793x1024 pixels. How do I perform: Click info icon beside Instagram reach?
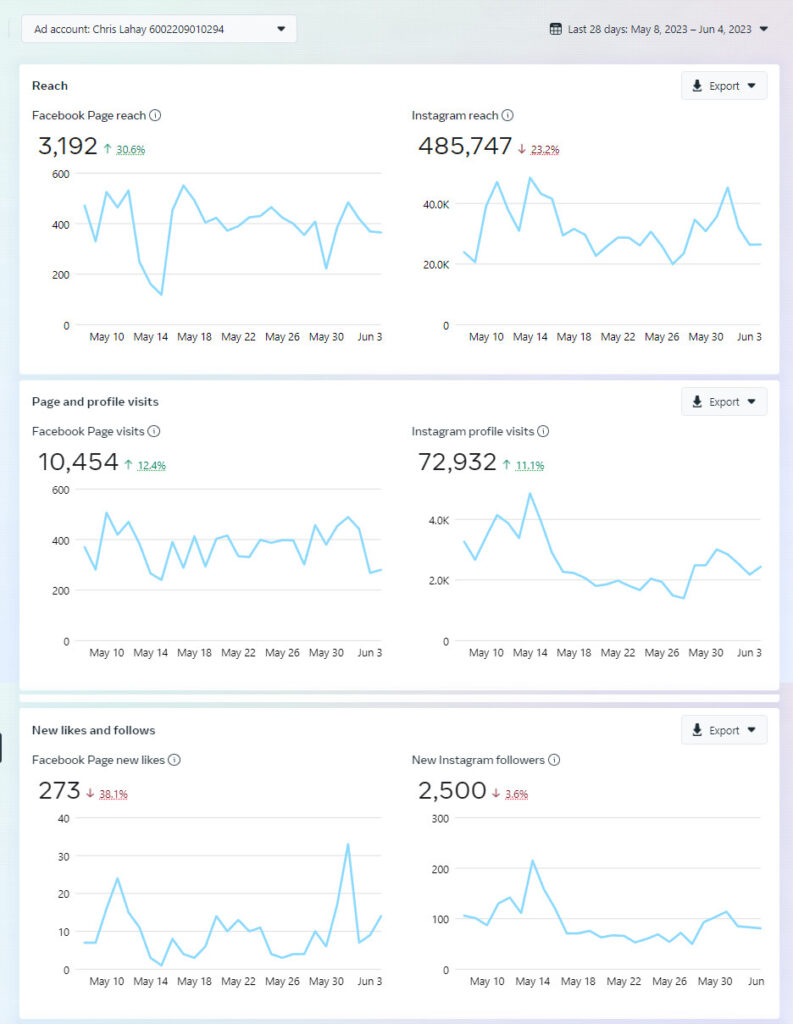pyautogui.click(x=508, y=115)
